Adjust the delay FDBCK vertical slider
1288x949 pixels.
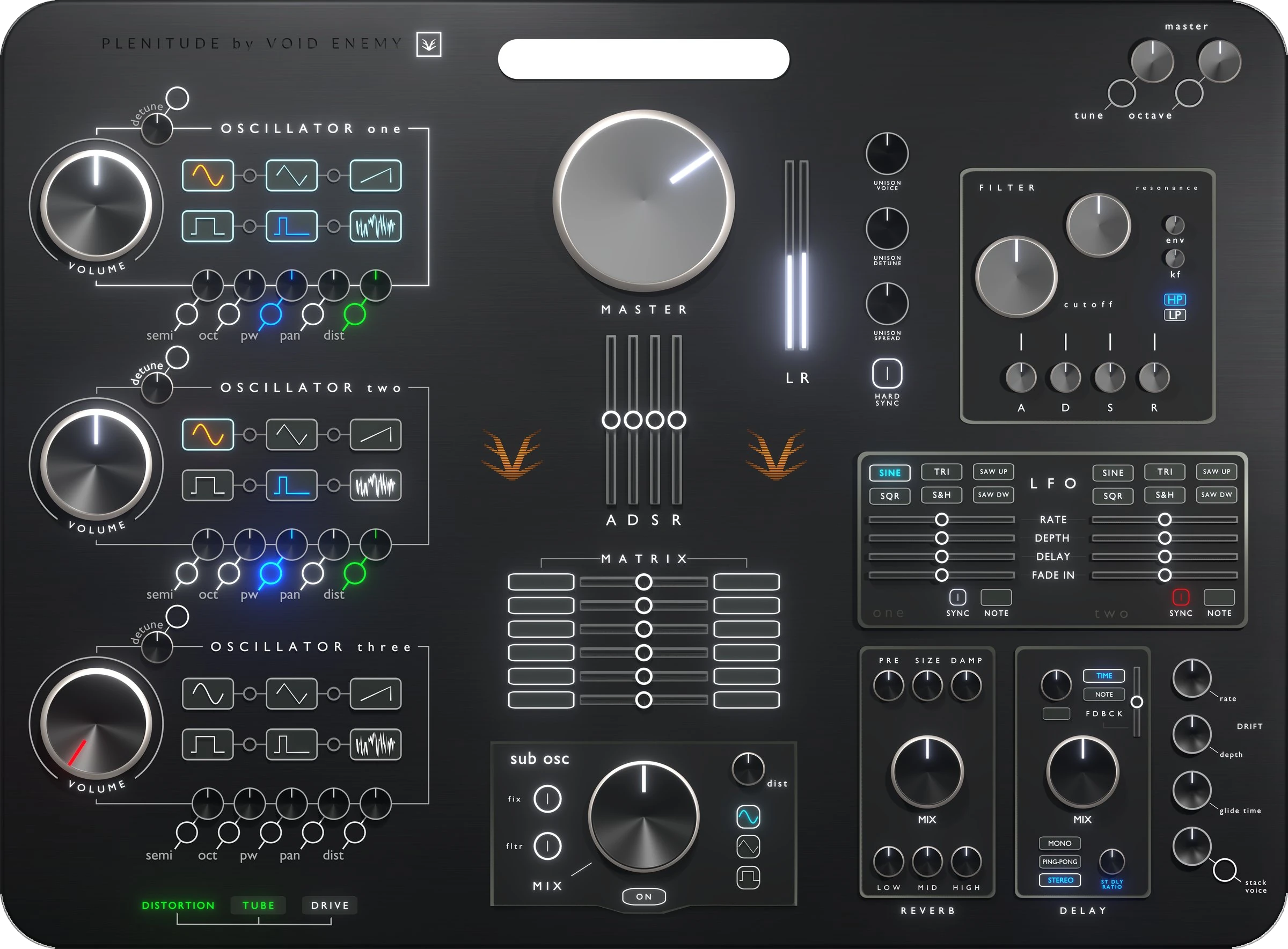(1137, 702)
